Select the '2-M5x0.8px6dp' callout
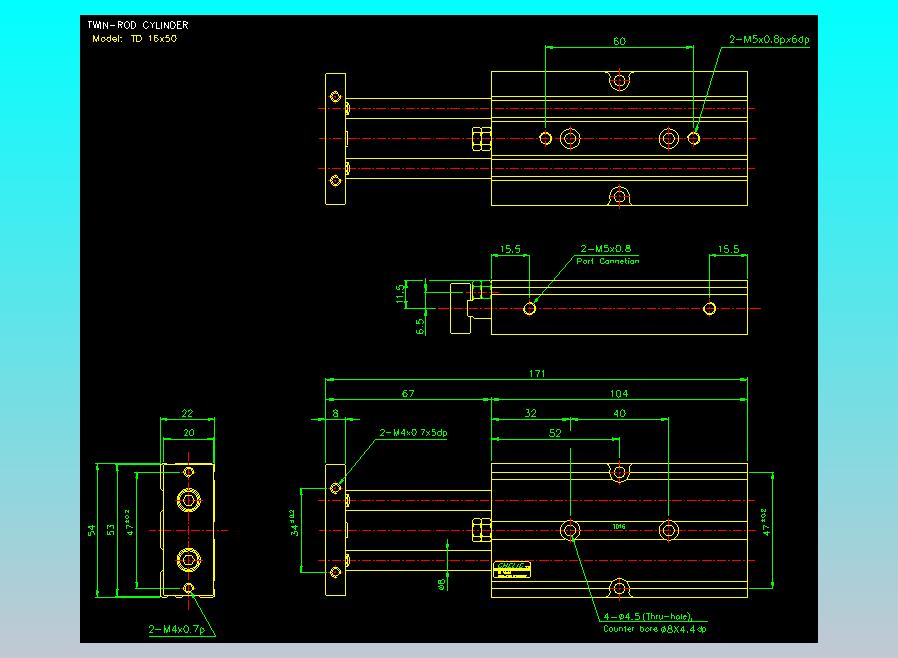 click(x=769, y=40)
